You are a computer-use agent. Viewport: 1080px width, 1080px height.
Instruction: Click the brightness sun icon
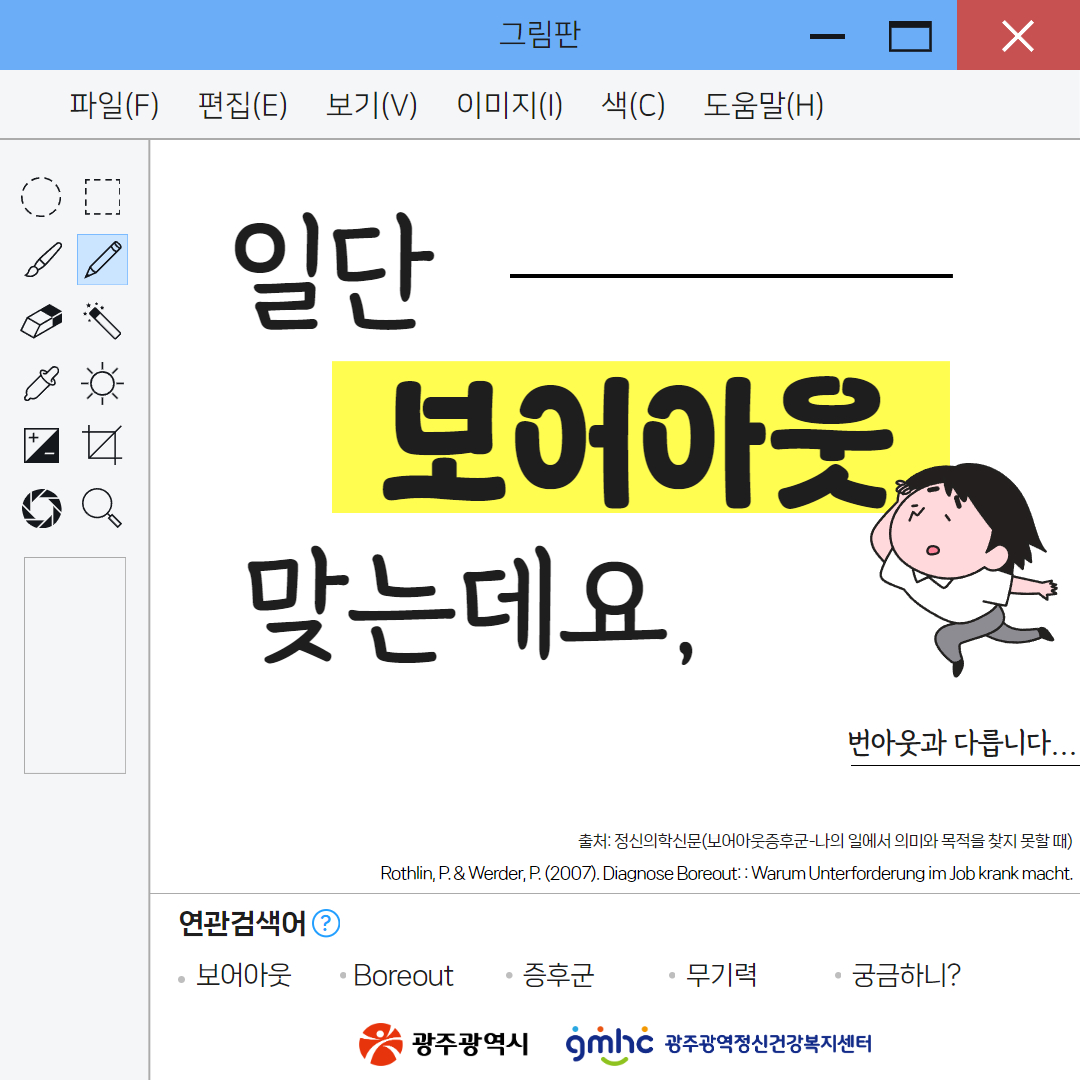pyautogui.click(x=102, y=384)
